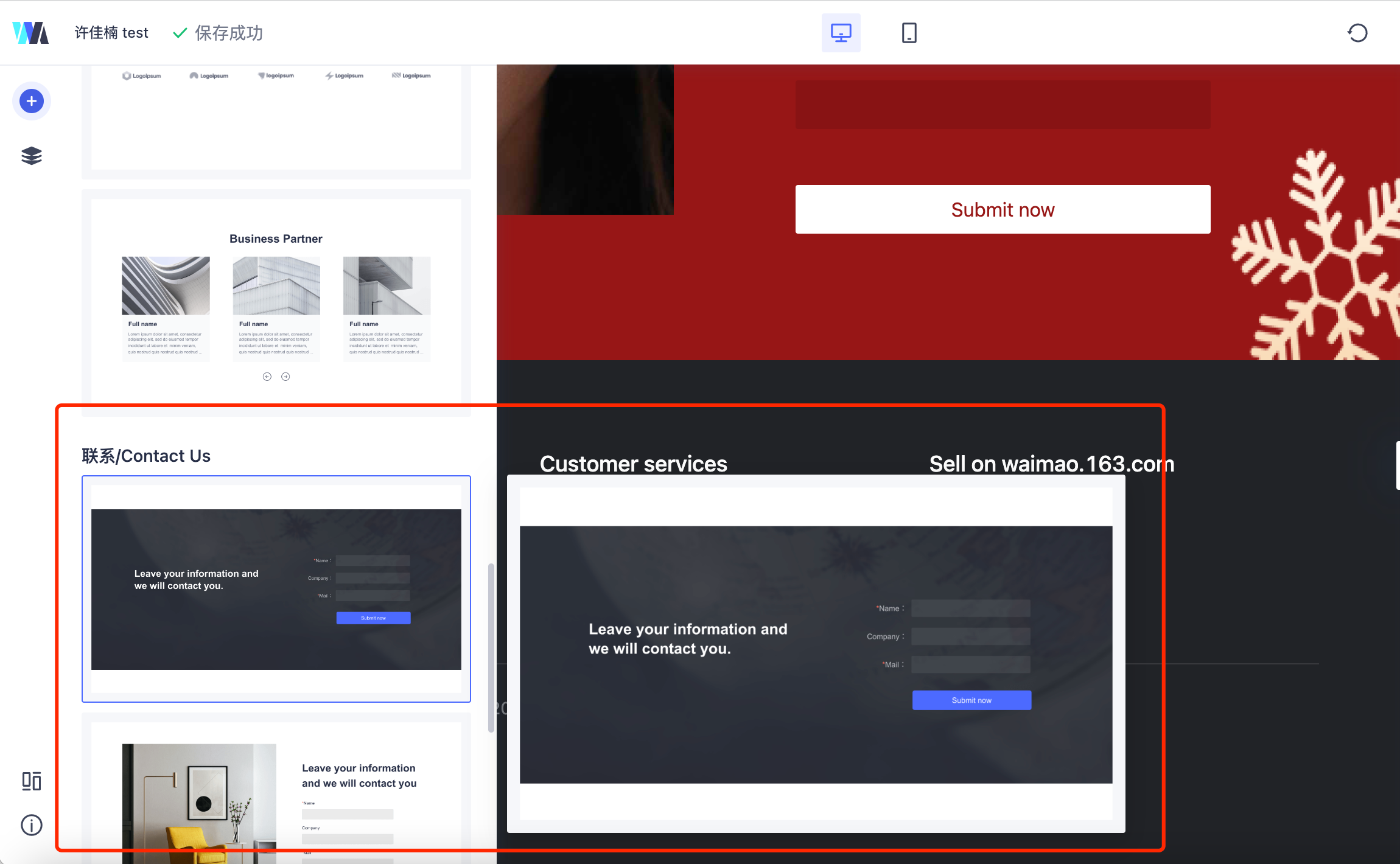Click the Sell on waimao.163.com heading
The image size is (1400, 864).
pos(1051,464)
